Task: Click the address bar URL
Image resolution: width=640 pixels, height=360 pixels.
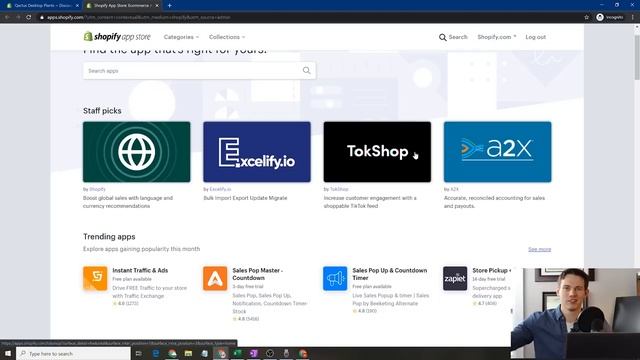Action: [x=139, y=17]
